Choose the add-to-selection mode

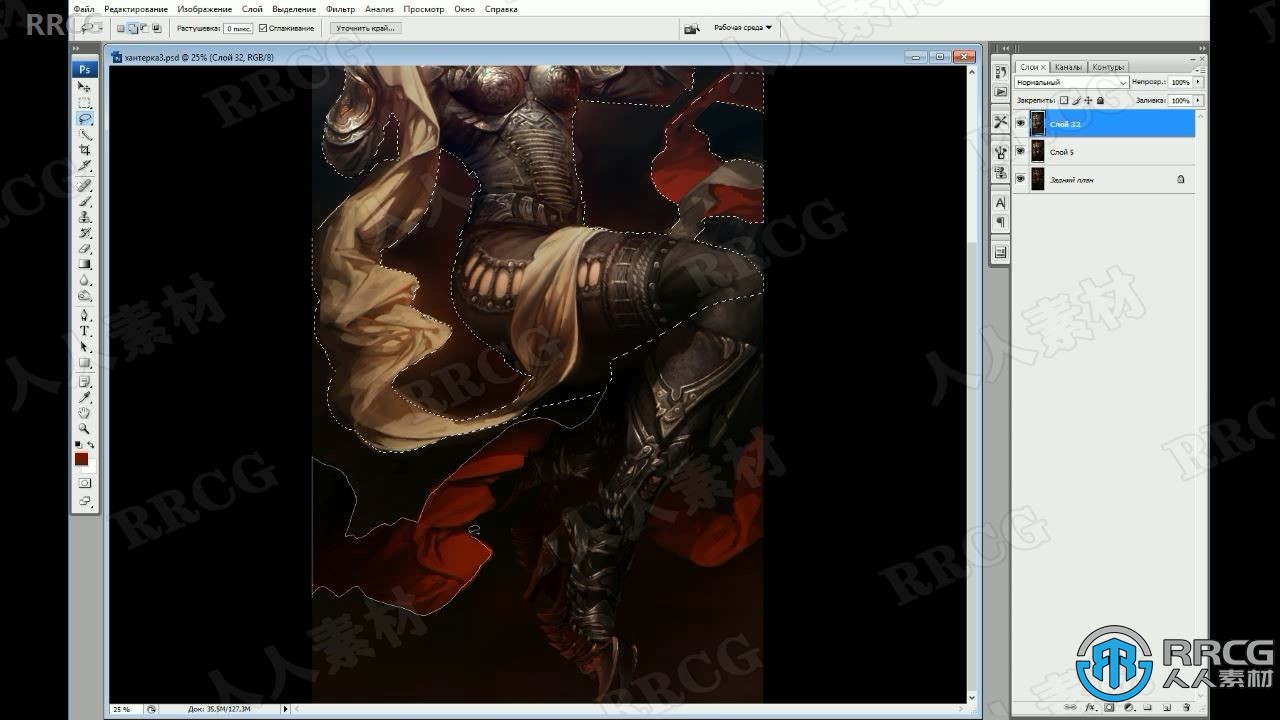click(133, 28)
